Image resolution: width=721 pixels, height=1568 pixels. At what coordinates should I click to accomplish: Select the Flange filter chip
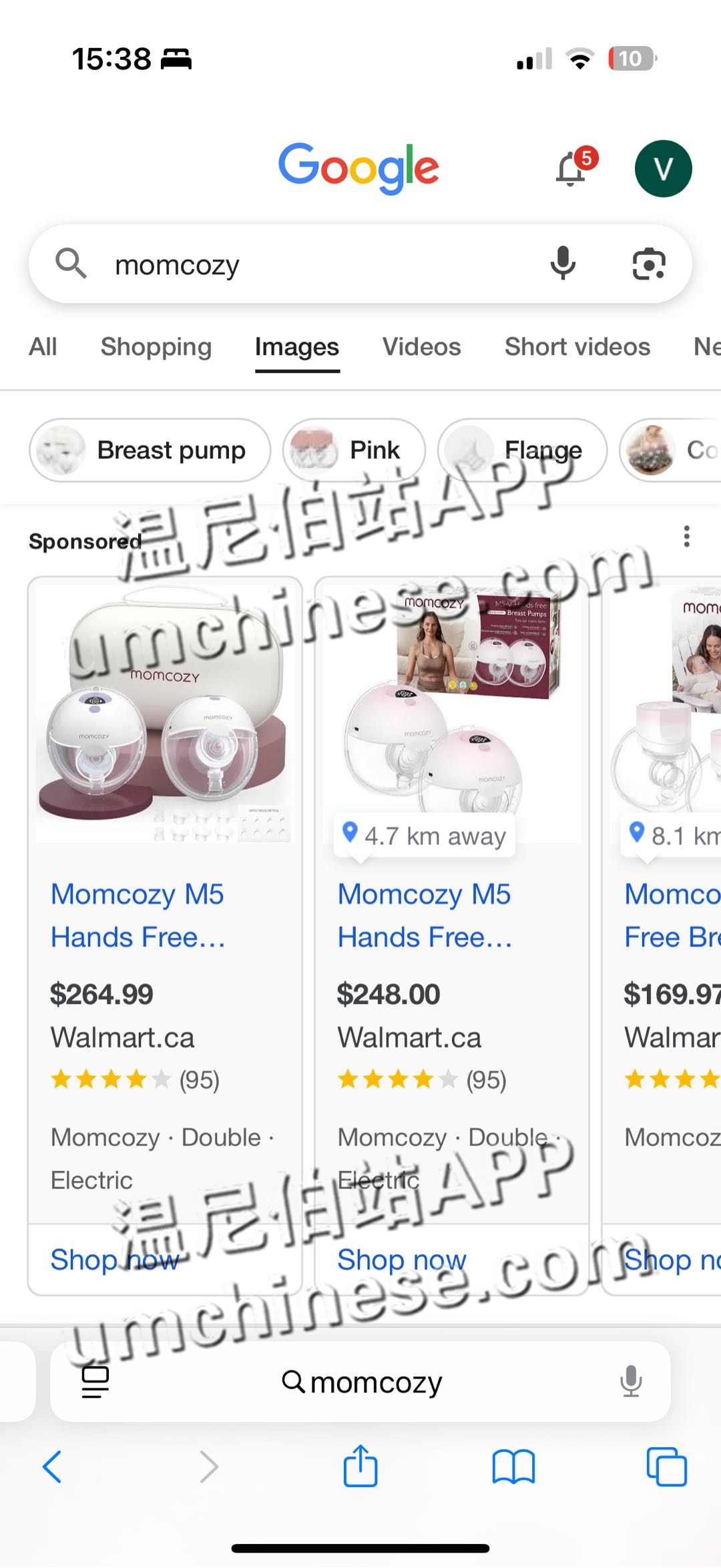tap(523, 451)
